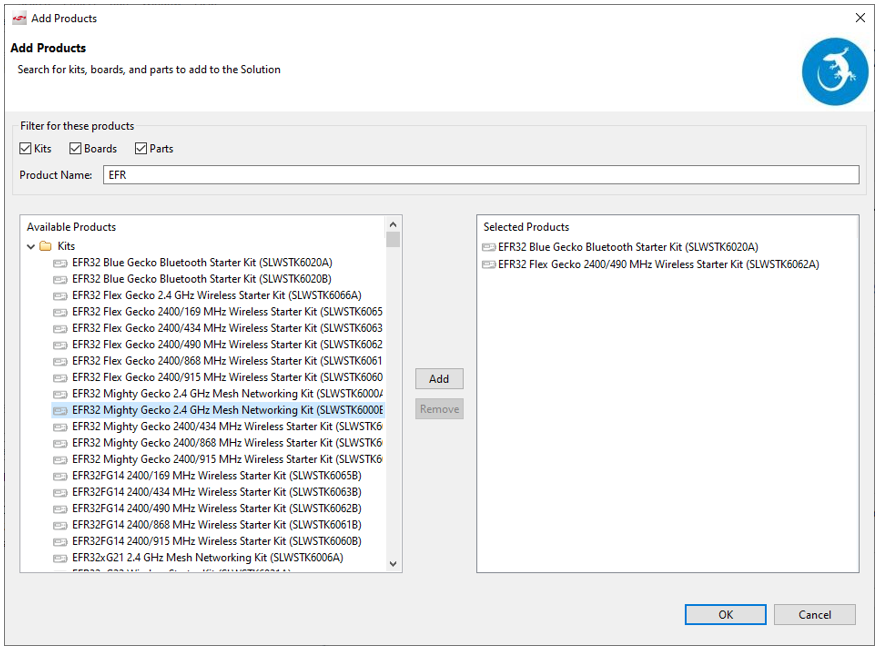Select Blue Gecko SLWSTK6020A text in Selected Products
Viewport: 879px width, 649px height.
[x=628, y=247]
